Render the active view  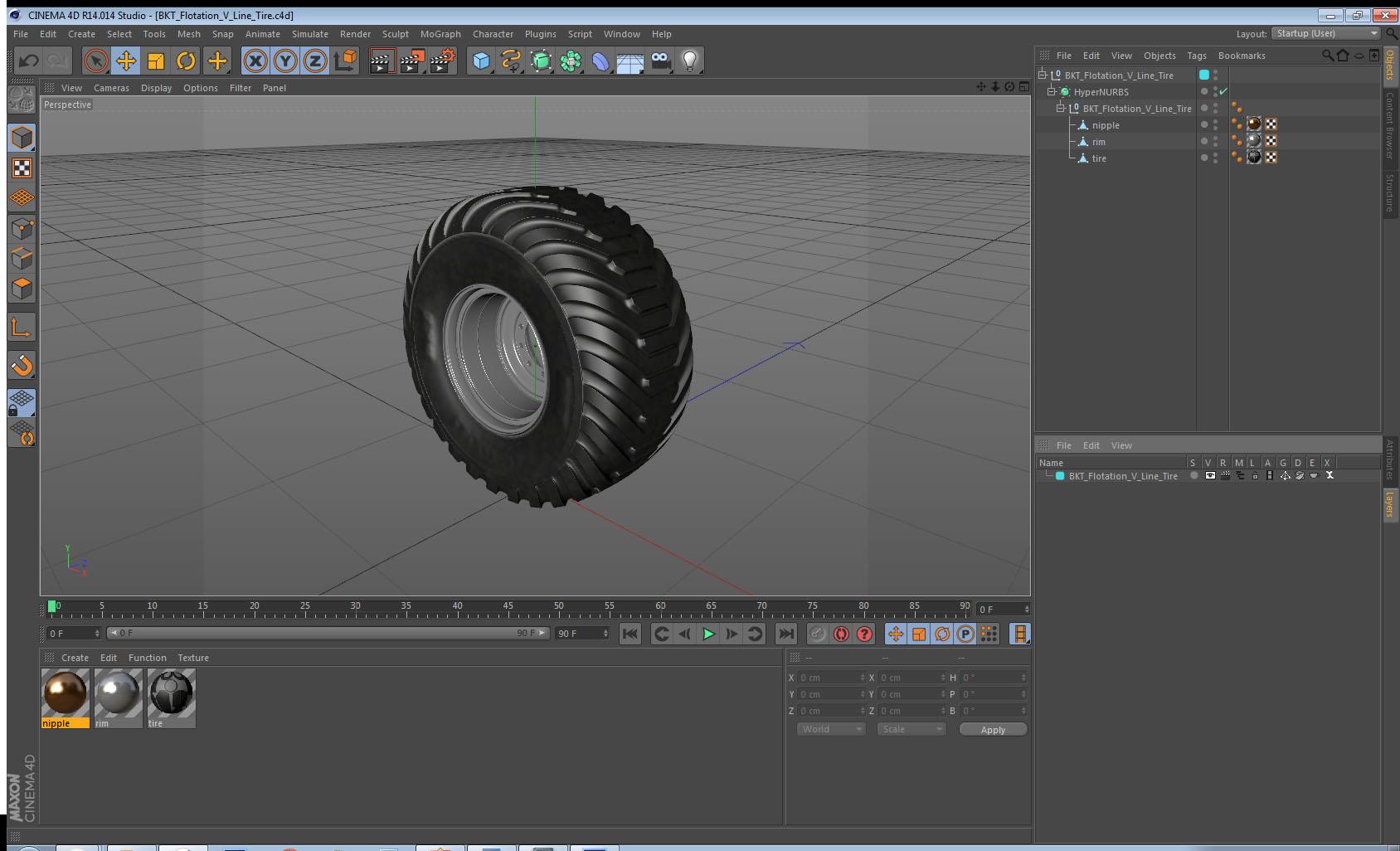point(381,61)
